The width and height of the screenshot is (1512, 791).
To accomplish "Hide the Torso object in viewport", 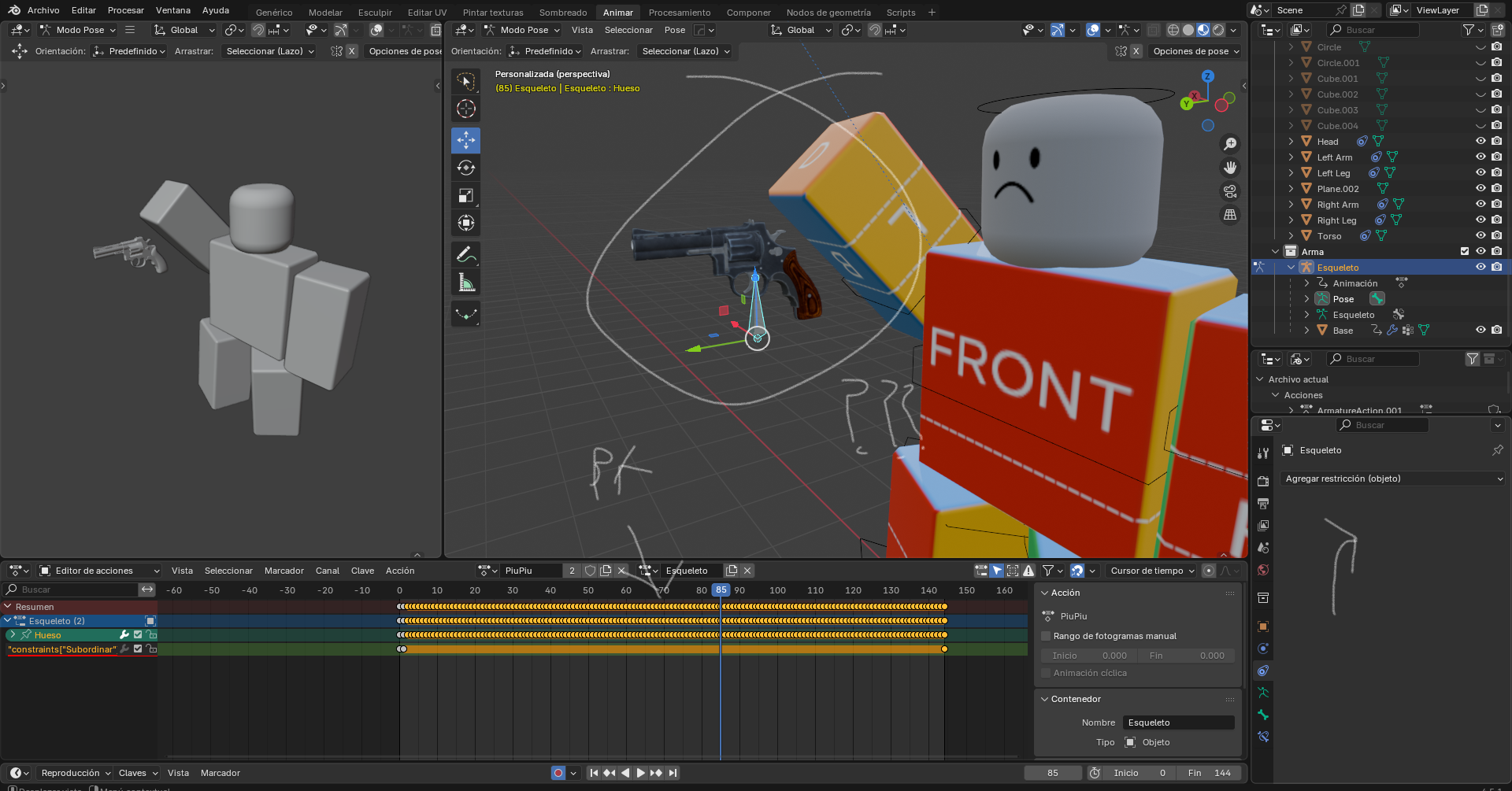I will tap(1480, 236).
